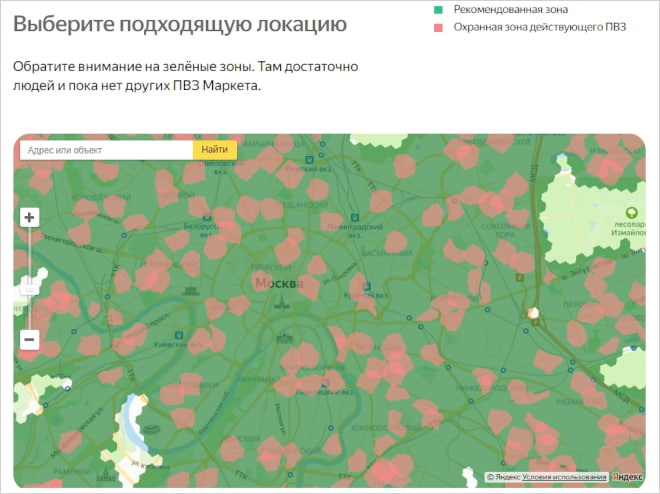Click the White House building icon on map

coord(190,290)
